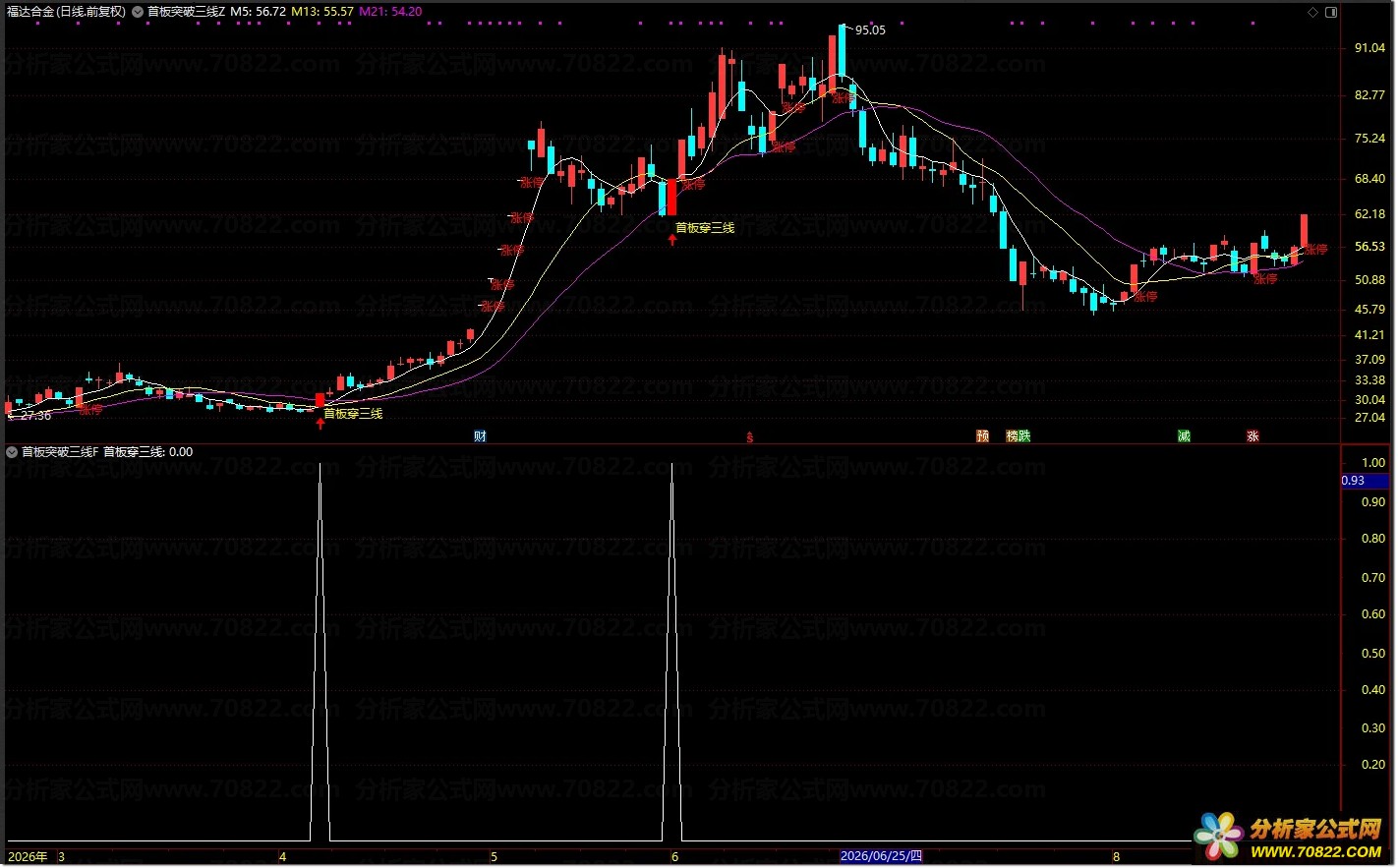Click month 6 on the time axis
This screenshot has height=868, width=1398.
coord(674,857)
